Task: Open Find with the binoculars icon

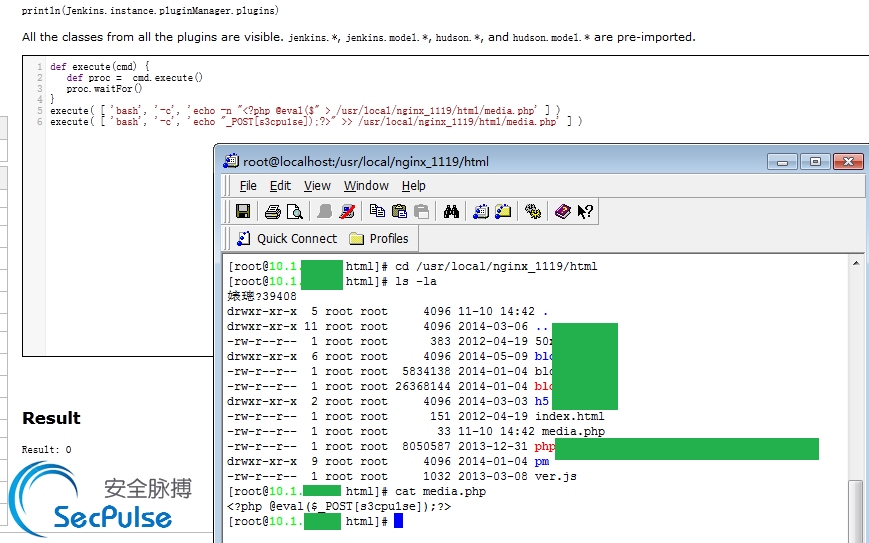Action: click(451, 211)
